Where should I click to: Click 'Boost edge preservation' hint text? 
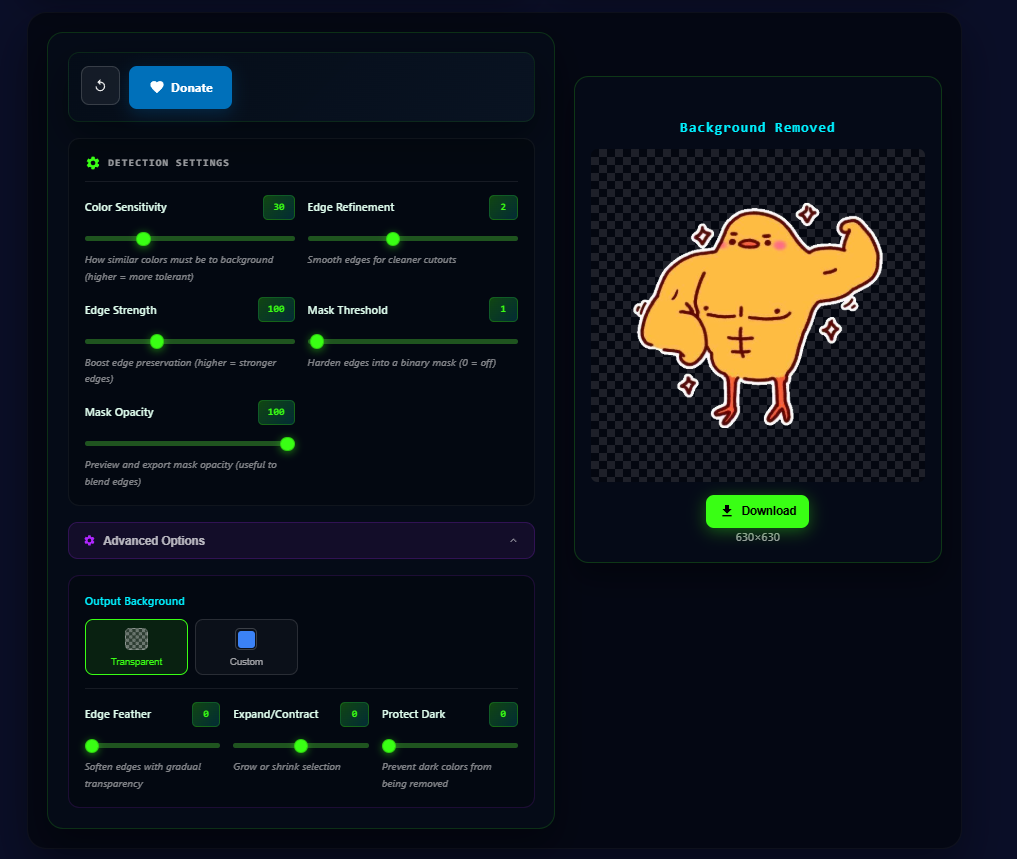[180, 370]
